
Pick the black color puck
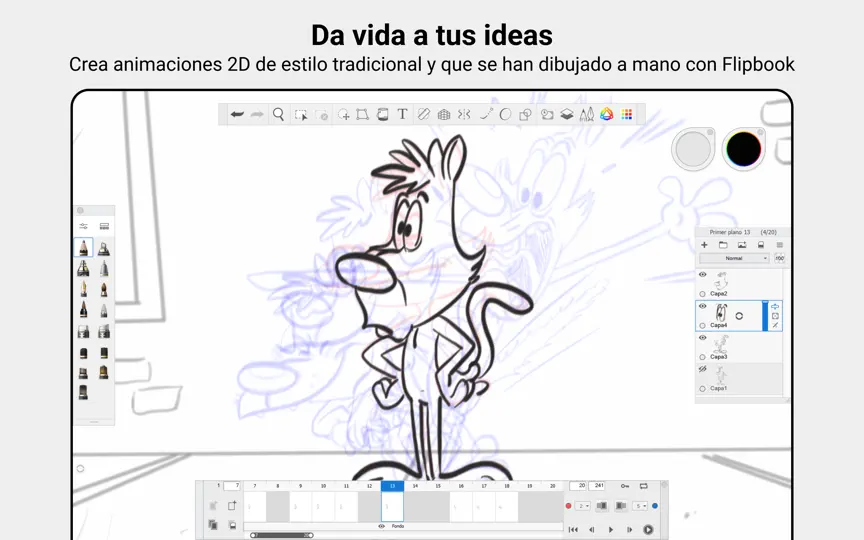pos(743,149)
